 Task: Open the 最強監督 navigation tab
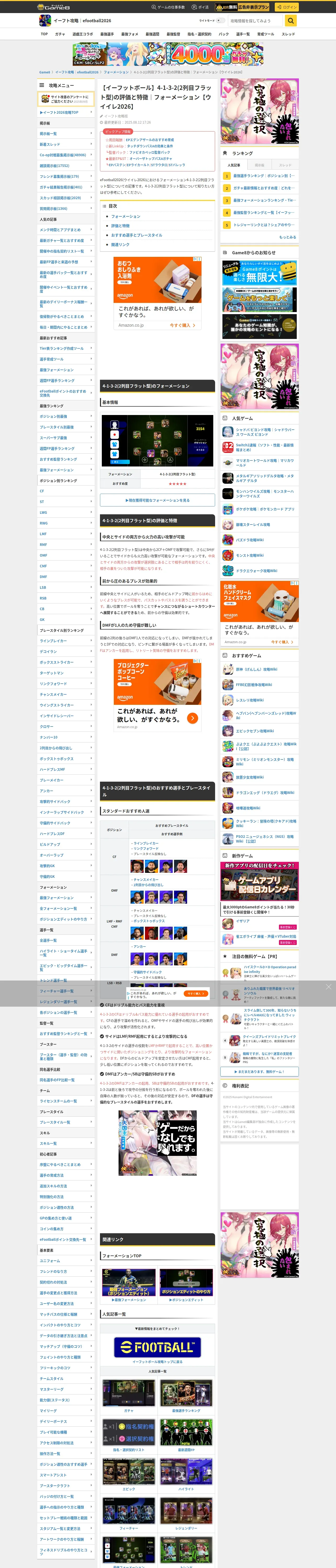pos(174,34)
